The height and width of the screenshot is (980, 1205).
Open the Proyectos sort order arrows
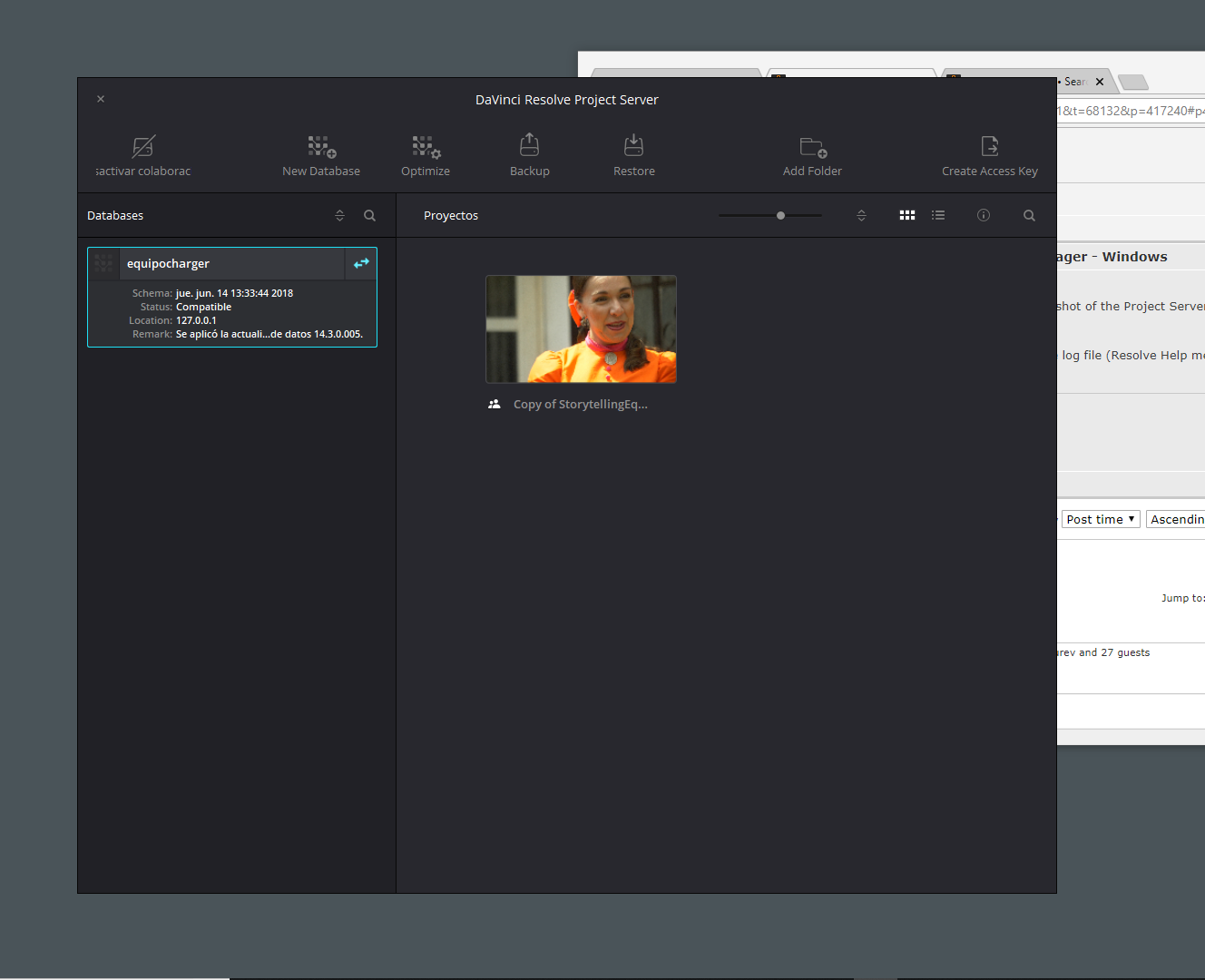[x=861, y=215]
